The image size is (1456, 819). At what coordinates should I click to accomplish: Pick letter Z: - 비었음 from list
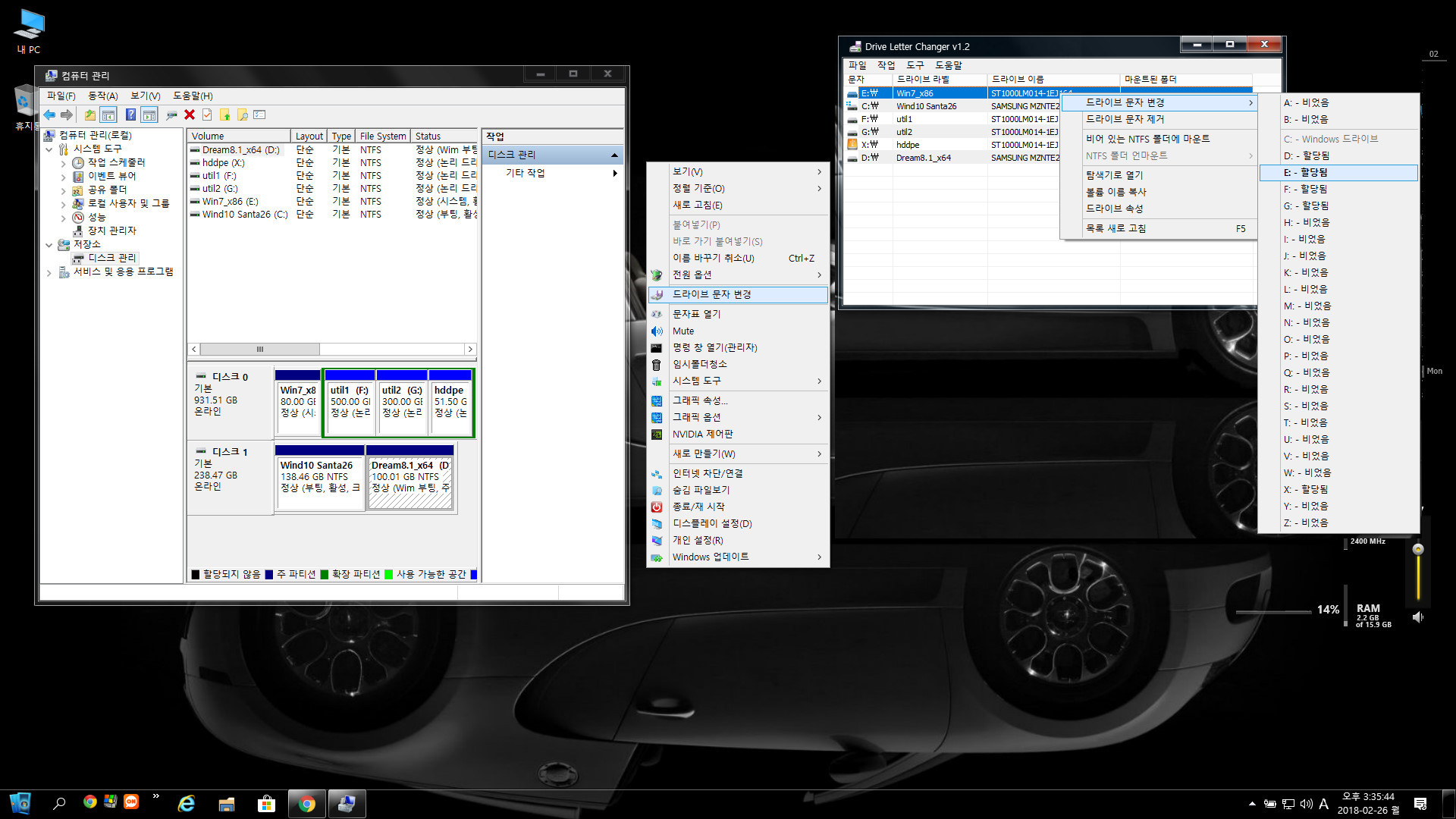click(1338, 522)
